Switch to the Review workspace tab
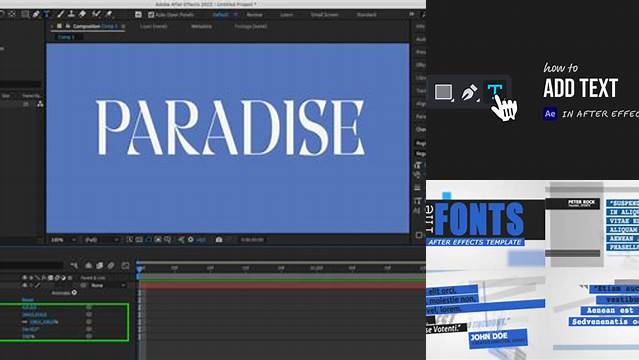Viewport: 639px width, 360px height. (254, 15)
